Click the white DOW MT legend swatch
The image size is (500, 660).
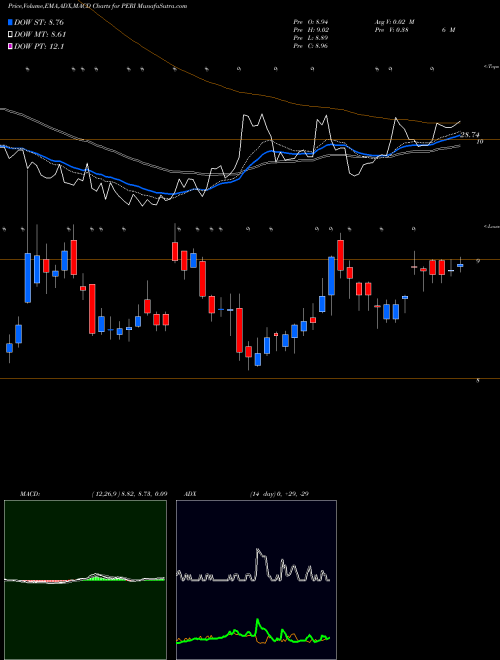[10, 35]
